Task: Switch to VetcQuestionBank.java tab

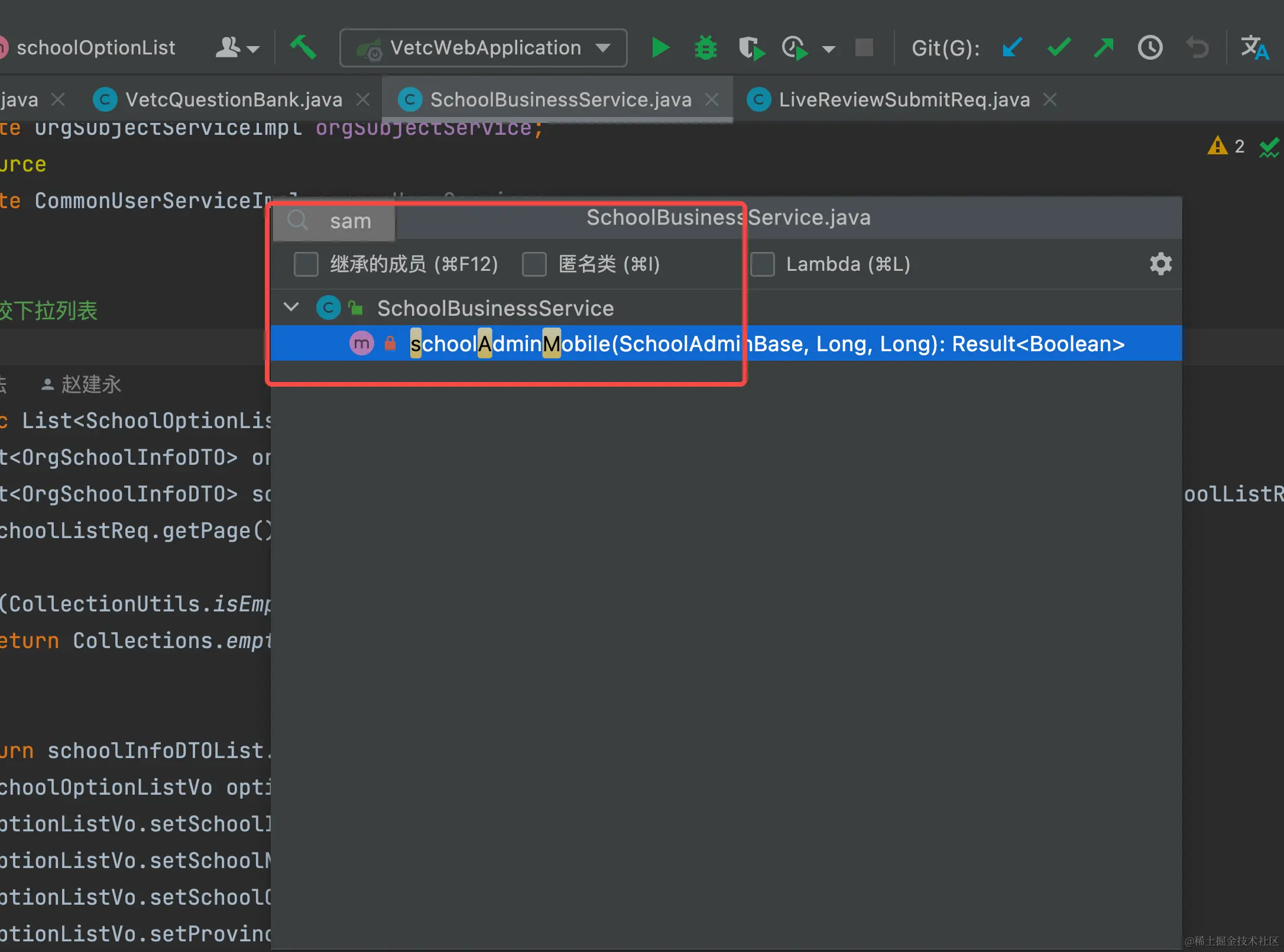Action: point(233,99)
